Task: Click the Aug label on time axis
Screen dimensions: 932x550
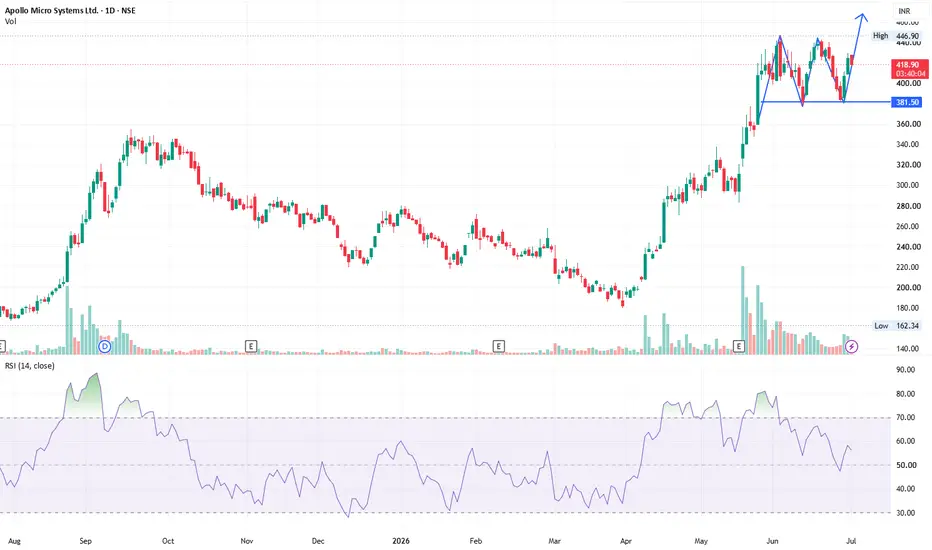Action: coord(14,541)
